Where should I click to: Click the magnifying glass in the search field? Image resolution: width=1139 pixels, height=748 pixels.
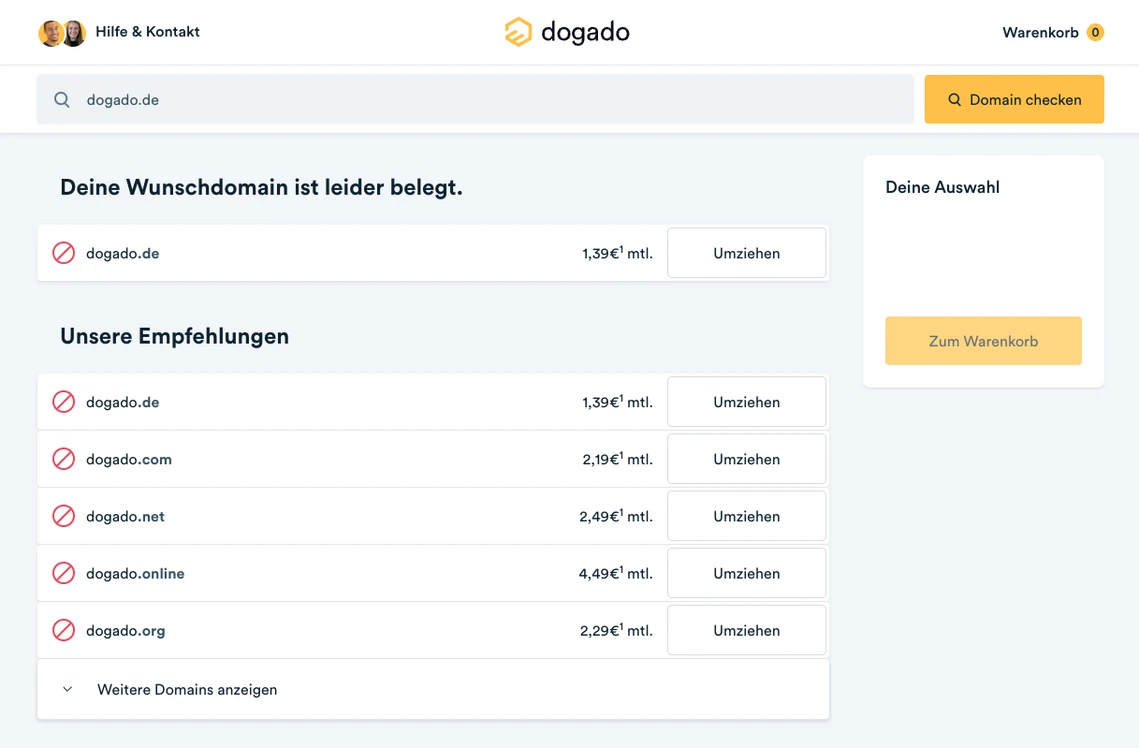point(62,99)
